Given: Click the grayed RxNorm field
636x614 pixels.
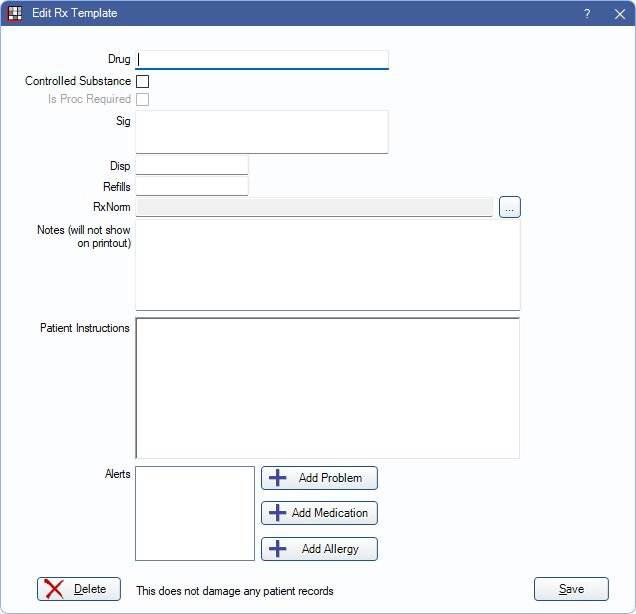Looking at the screenshot, I should (314, 207).
